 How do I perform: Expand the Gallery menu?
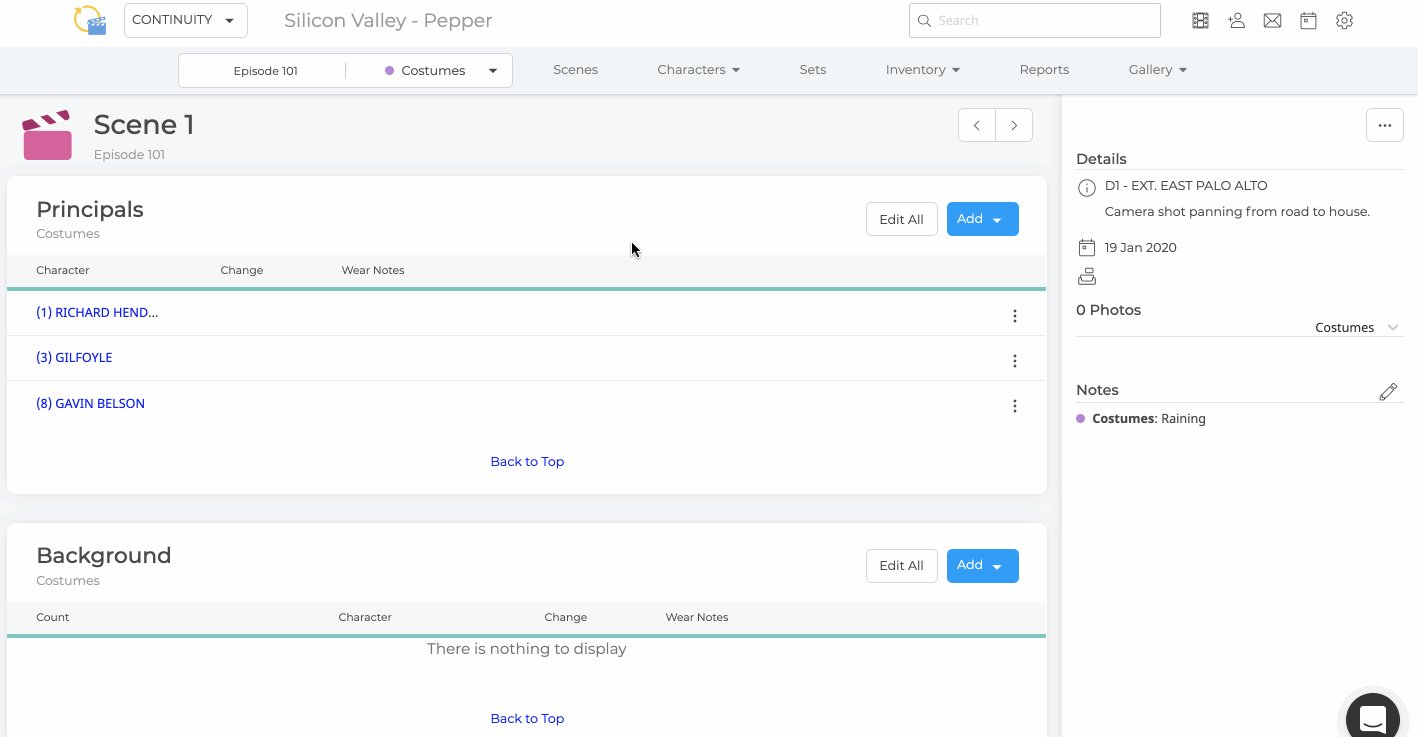pos(1157,70)
